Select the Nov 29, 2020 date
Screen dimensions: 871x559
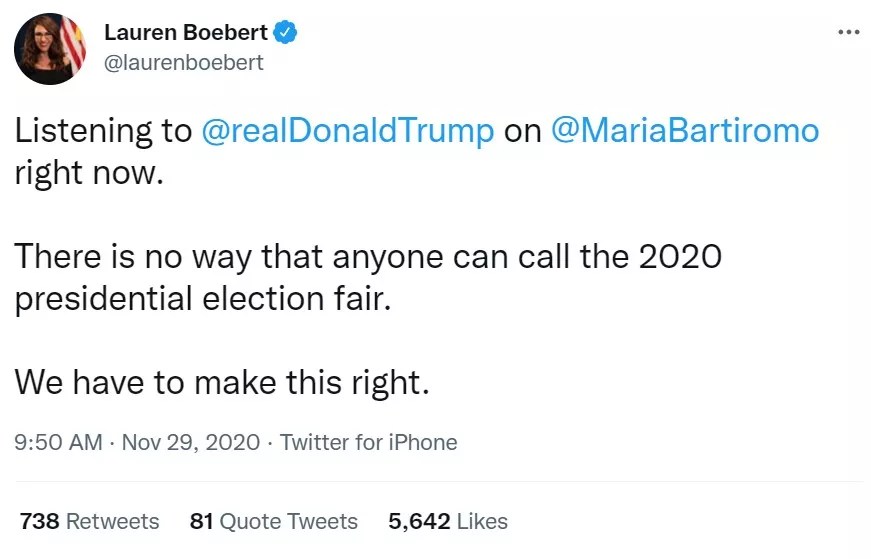[x=190, y=442]
